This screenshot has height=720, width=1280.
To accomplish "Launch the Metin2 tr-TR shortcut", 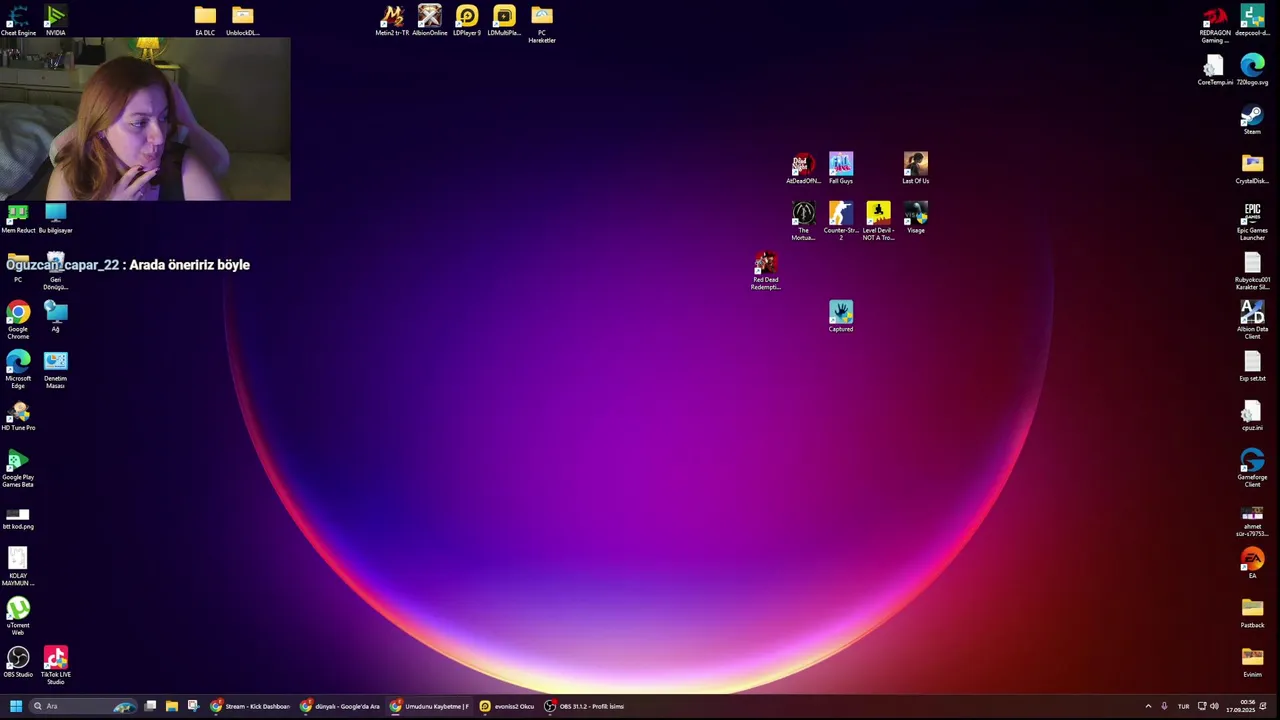I will pyautogui.click(x=392, y=20).
